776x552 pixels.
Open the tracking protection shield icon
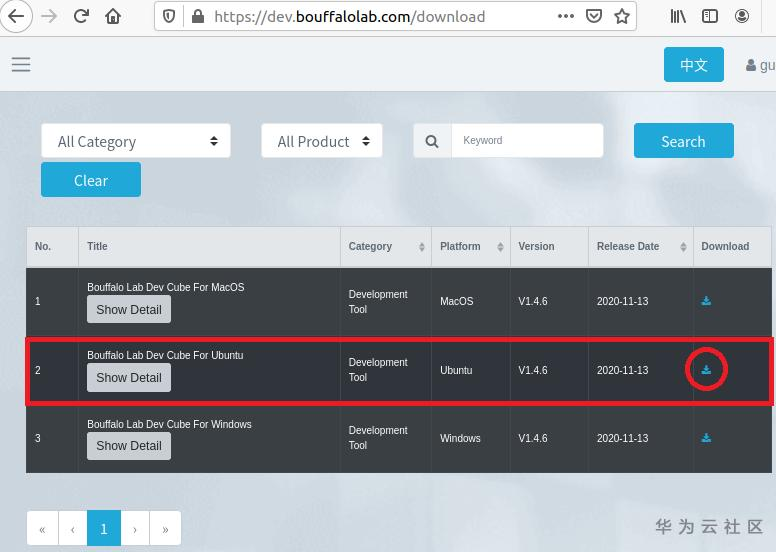tap(169, 17)
